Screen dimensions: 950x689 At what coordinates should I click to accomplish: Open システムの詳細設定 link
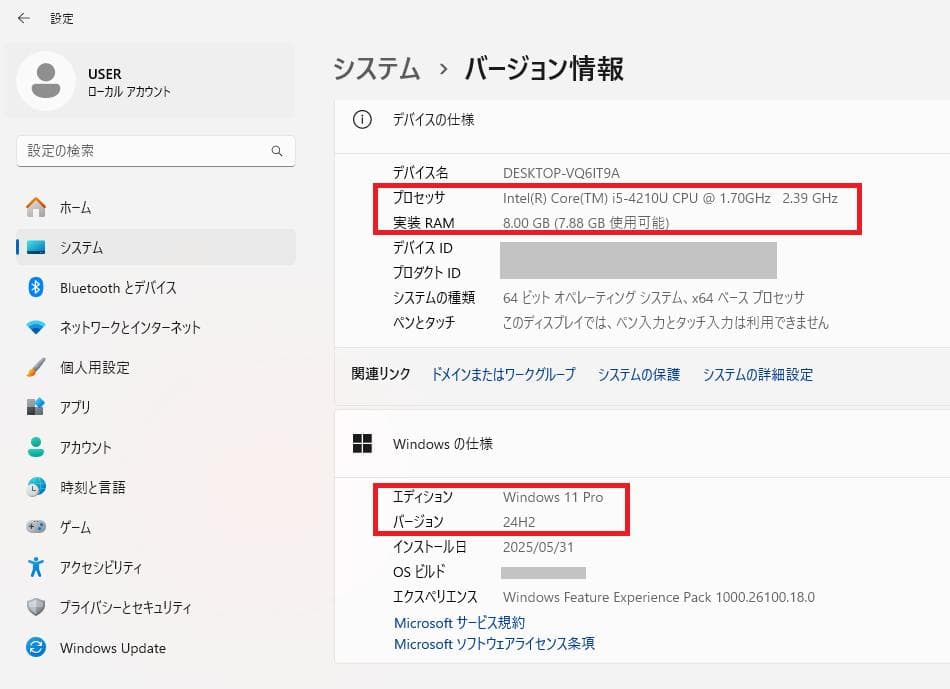point(757,374)
